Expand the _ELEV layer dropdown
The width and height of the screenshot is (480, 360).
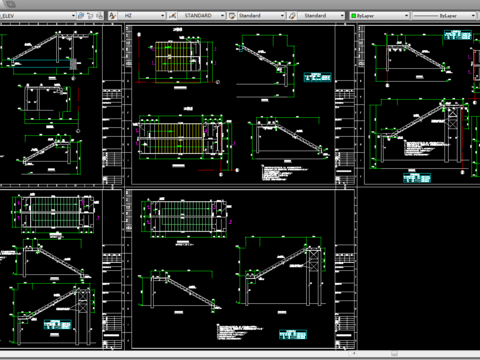[x=73, y=16]
